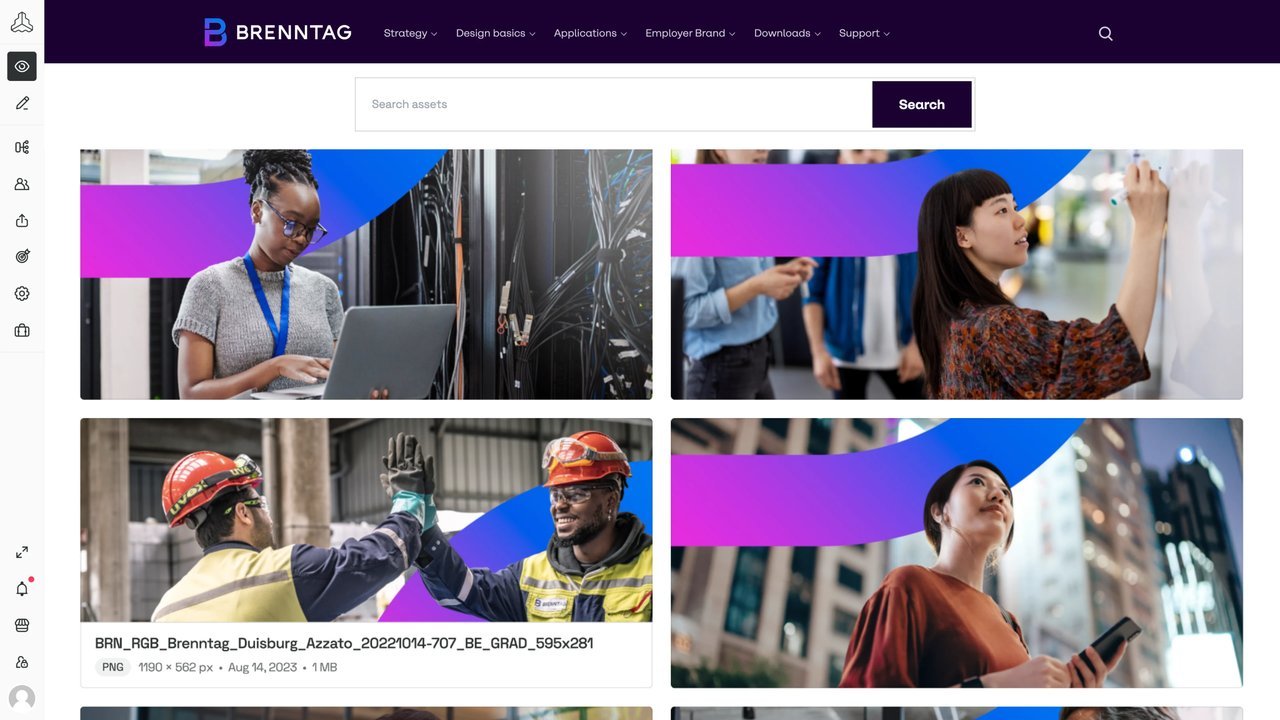Image resolution: width=1280 pixels, height=720 pixels.
Task: Open the briefcase icon in sidebar
Action: [22, 331]
